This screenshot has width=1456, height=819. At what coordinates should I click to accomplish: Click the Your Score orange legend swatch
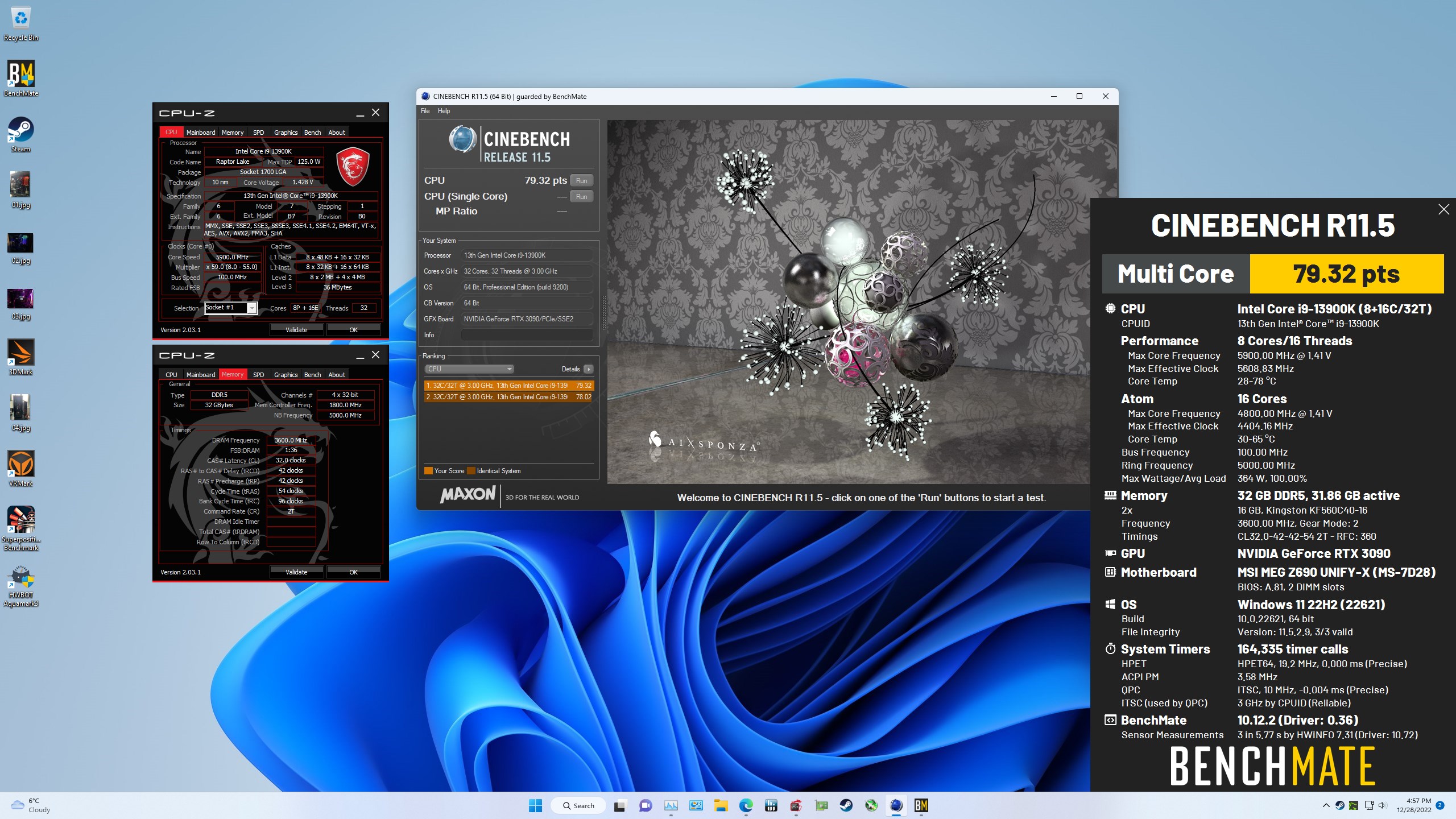[x=428, y=471]
